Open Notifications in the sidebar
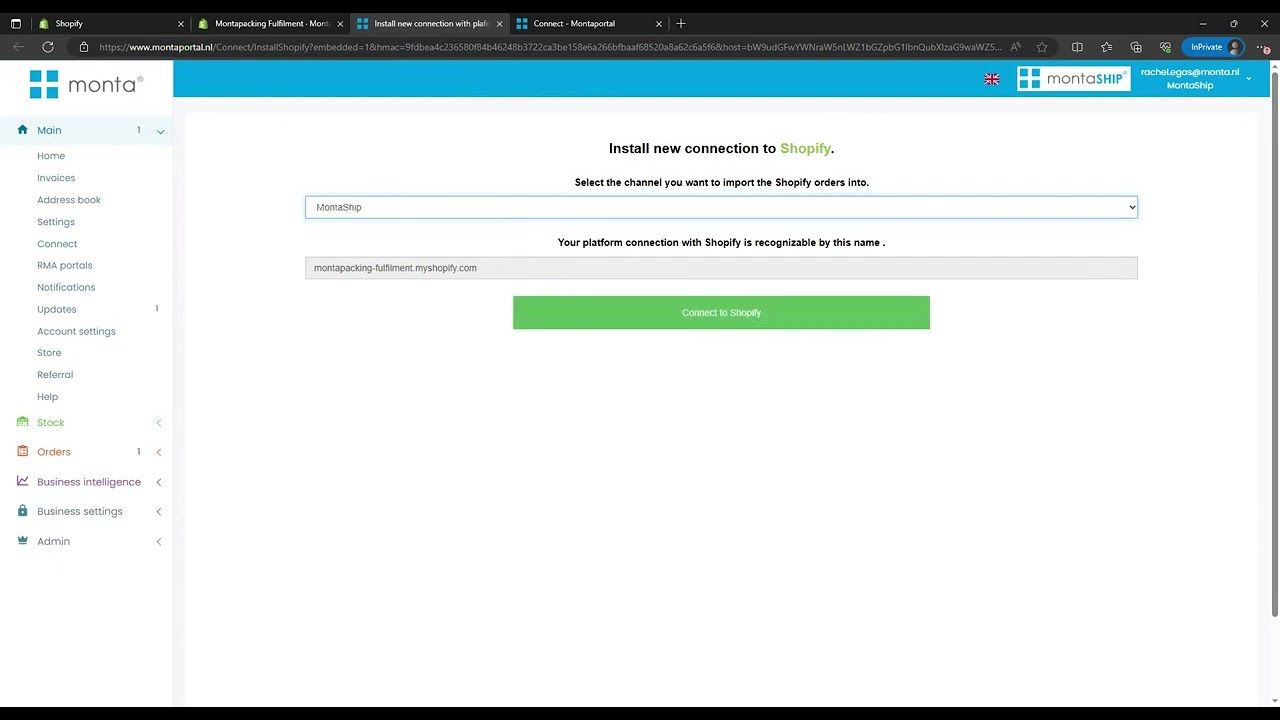Viewport: 1280px width, 720px height. coord(66,287)
